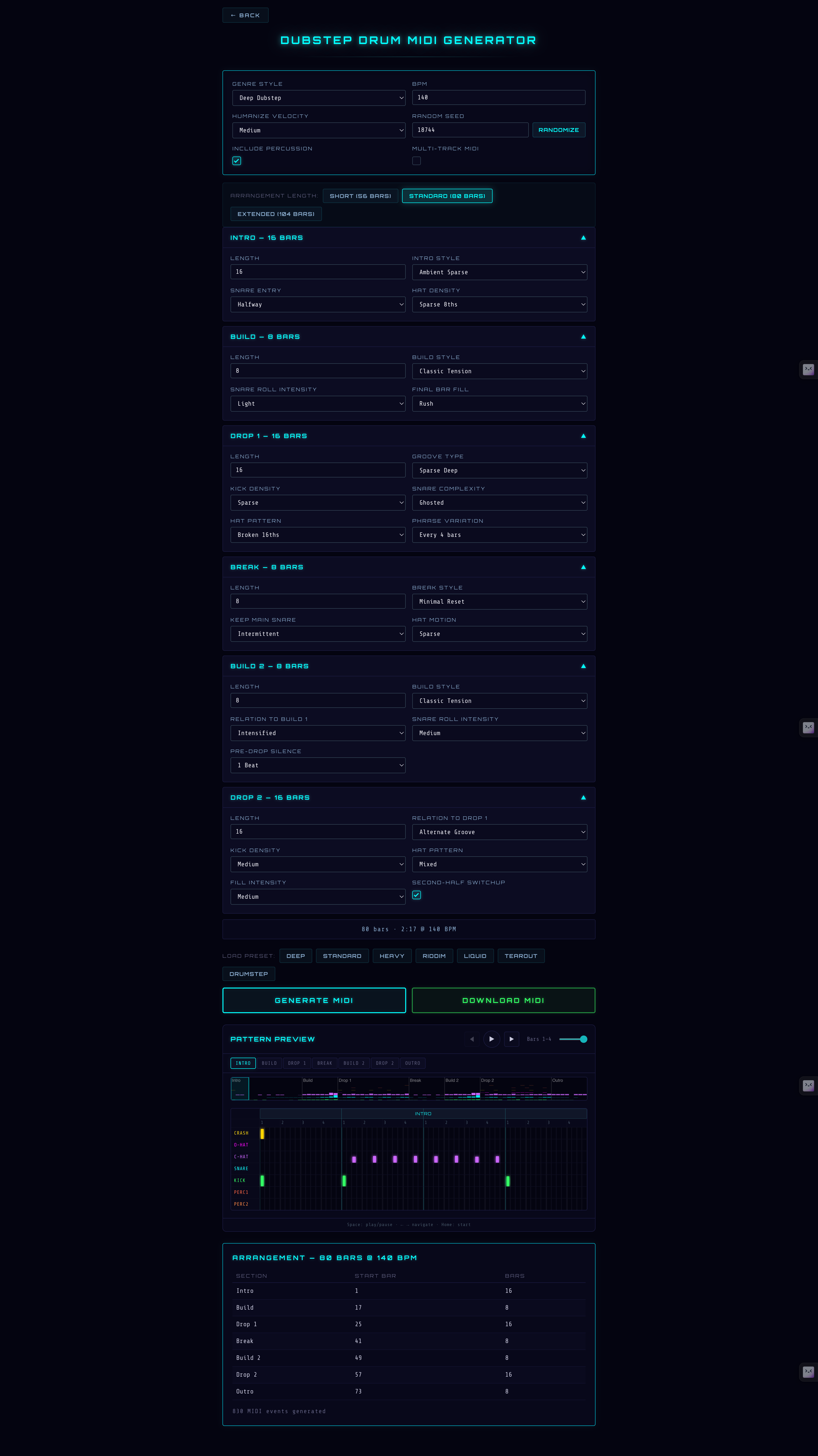Click the previous bars arrow in Pattern Preview
Viewport: 818px width, 1456px height.
pyautogui.click(x=472, y=1039)
